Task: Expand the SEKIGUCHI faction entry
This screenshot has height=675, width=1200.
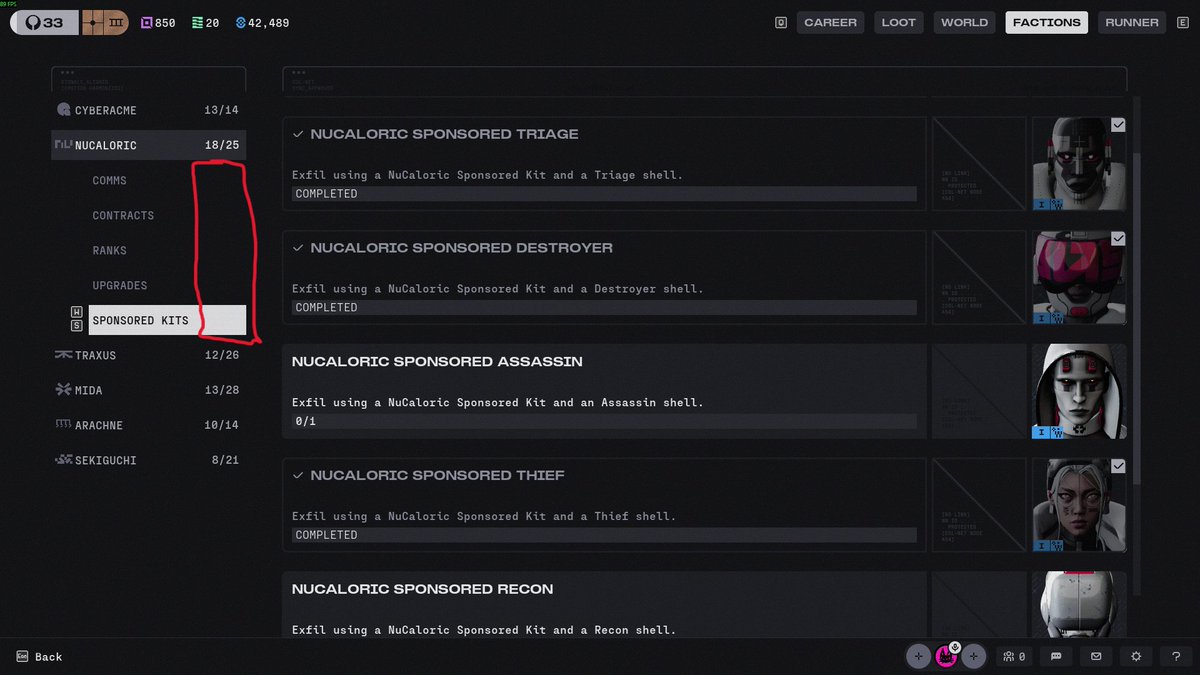Action: tap(149, 460)
